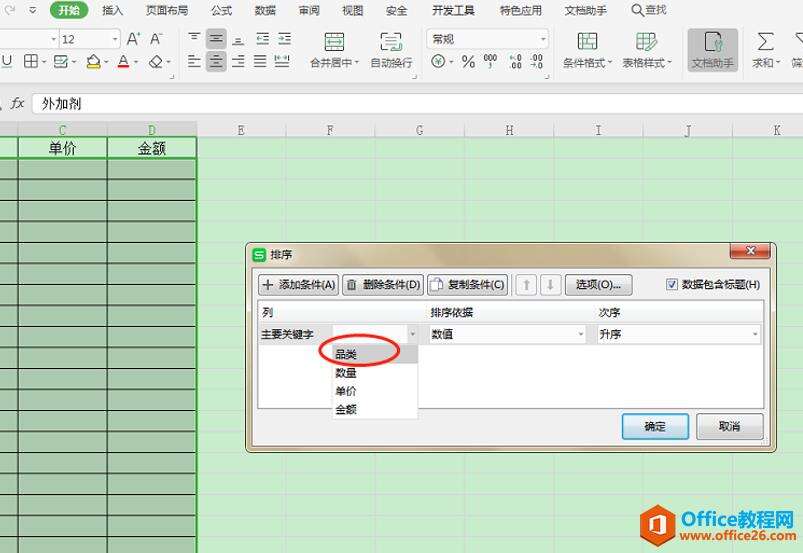Center text horizontally
The image size is (803, 553).
216,62
